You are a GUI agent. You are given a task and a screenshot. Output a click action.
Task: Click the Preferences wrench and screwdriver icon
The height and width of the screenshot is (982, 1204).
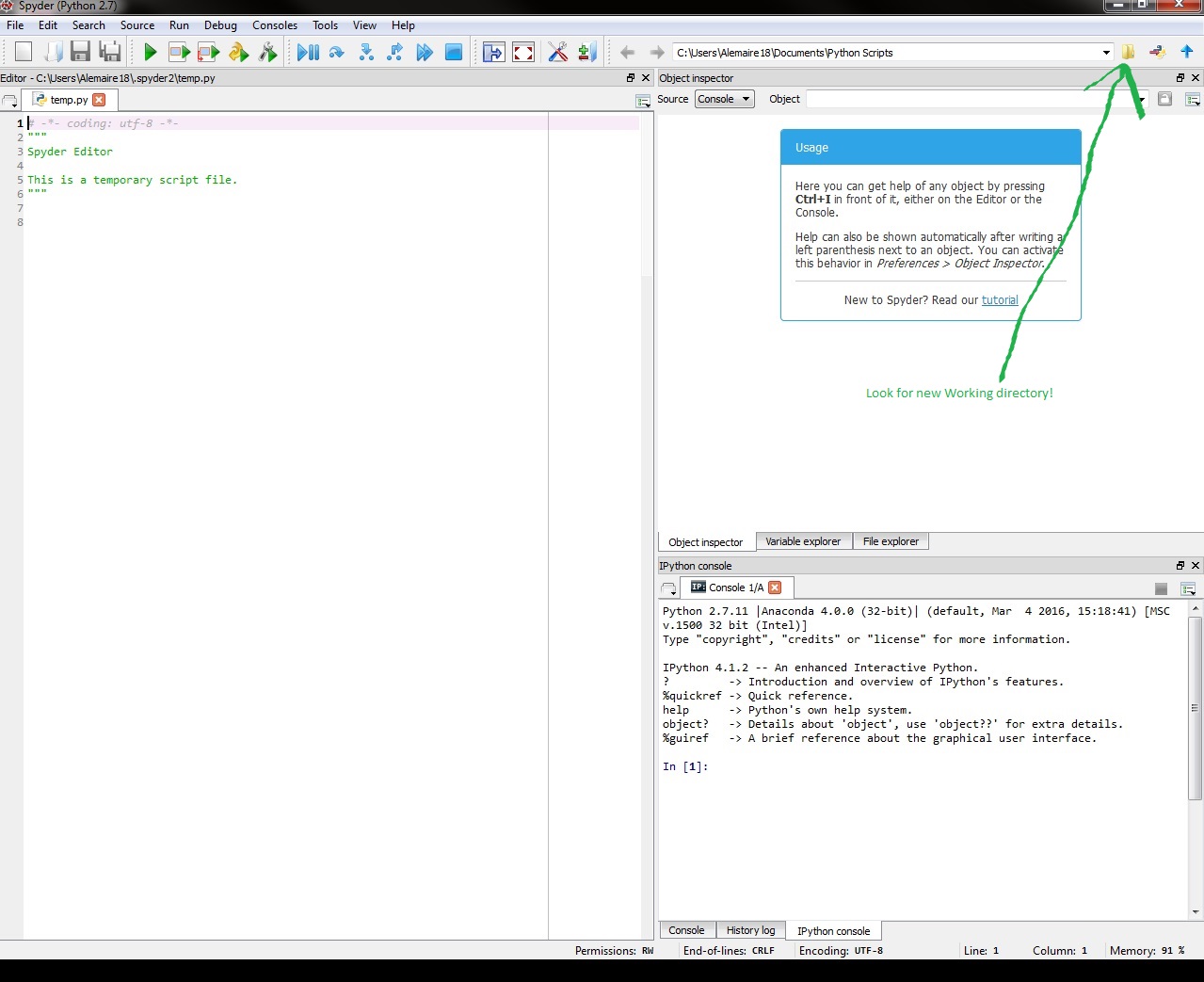(557, 53)
